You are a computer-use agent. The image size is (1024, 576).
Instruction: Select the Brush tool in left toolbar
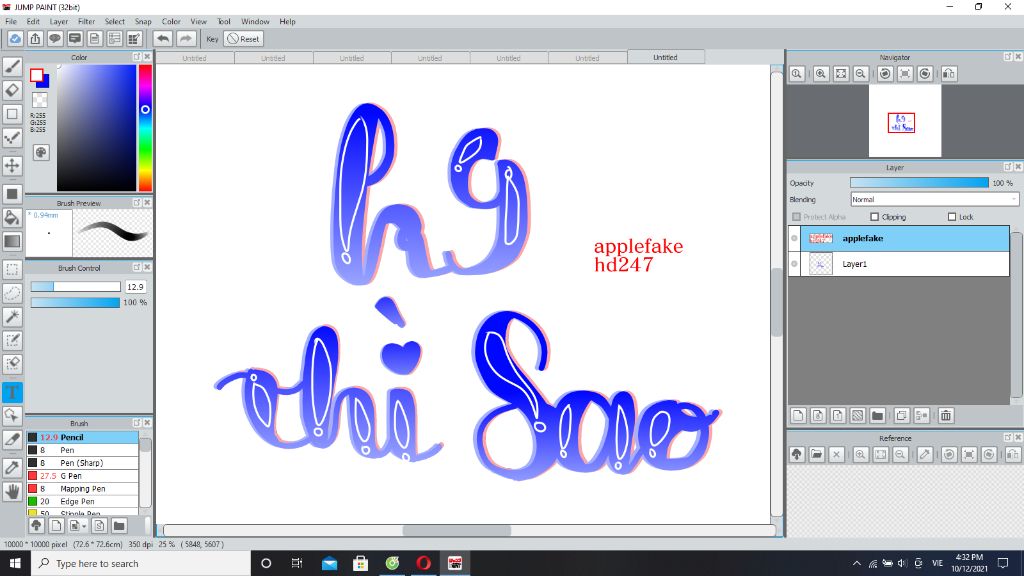[x=12, y=67]
